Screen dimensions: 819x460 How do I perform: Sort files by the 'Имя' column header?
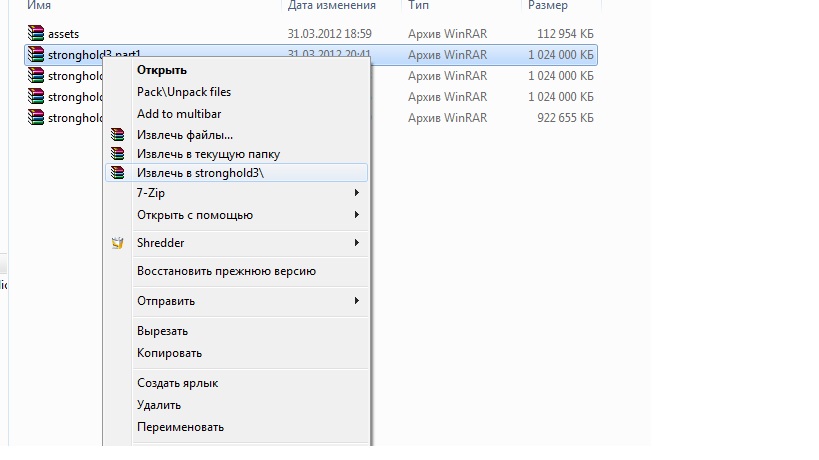pyautogui.click(x=40, y=6)
